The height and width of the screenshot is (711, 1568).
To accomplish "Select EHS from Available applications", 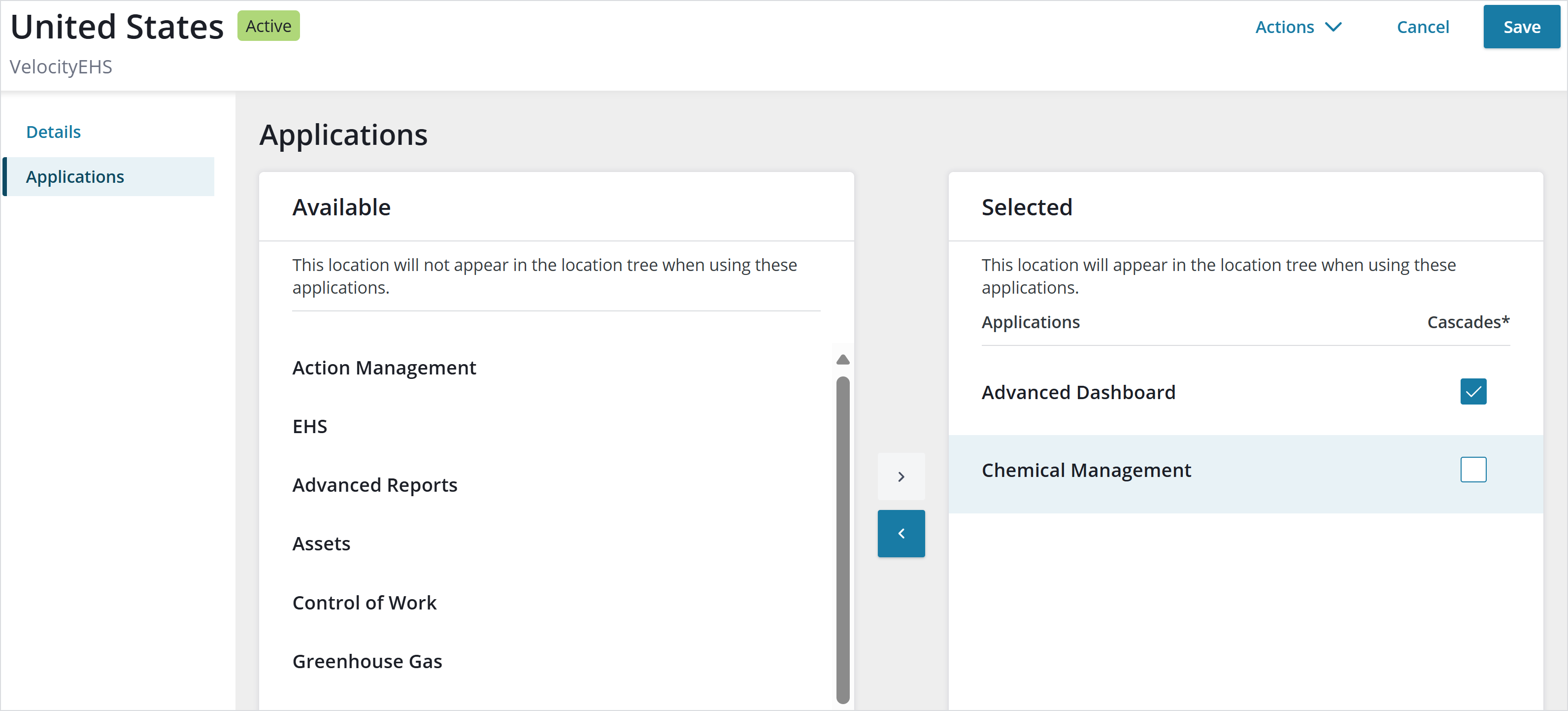I will pyautogui.click(x=310, y=426).
